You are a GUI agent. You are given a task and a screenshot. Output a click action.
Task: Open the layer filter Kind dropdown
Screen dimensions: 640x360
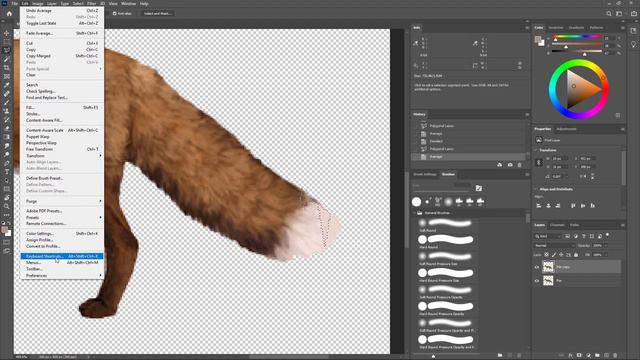pos(548,236)
